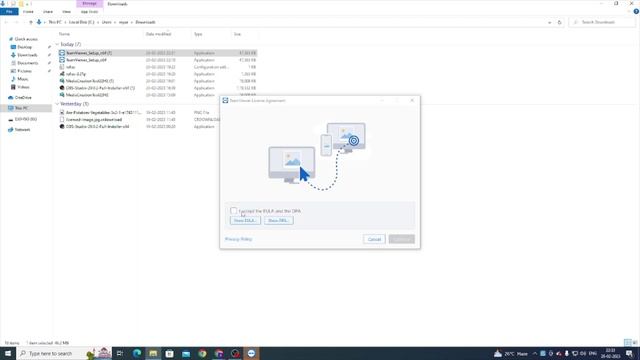The height and width of the screenshot is (360, 640).
Task: Sort by the Date modified column
Action: [x=158, y=34]
